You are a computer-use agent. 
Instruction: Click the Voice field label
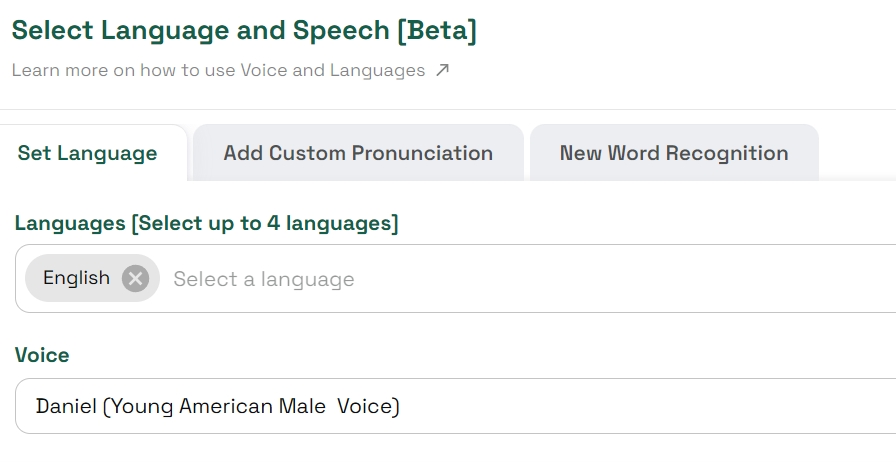(42, 355)
